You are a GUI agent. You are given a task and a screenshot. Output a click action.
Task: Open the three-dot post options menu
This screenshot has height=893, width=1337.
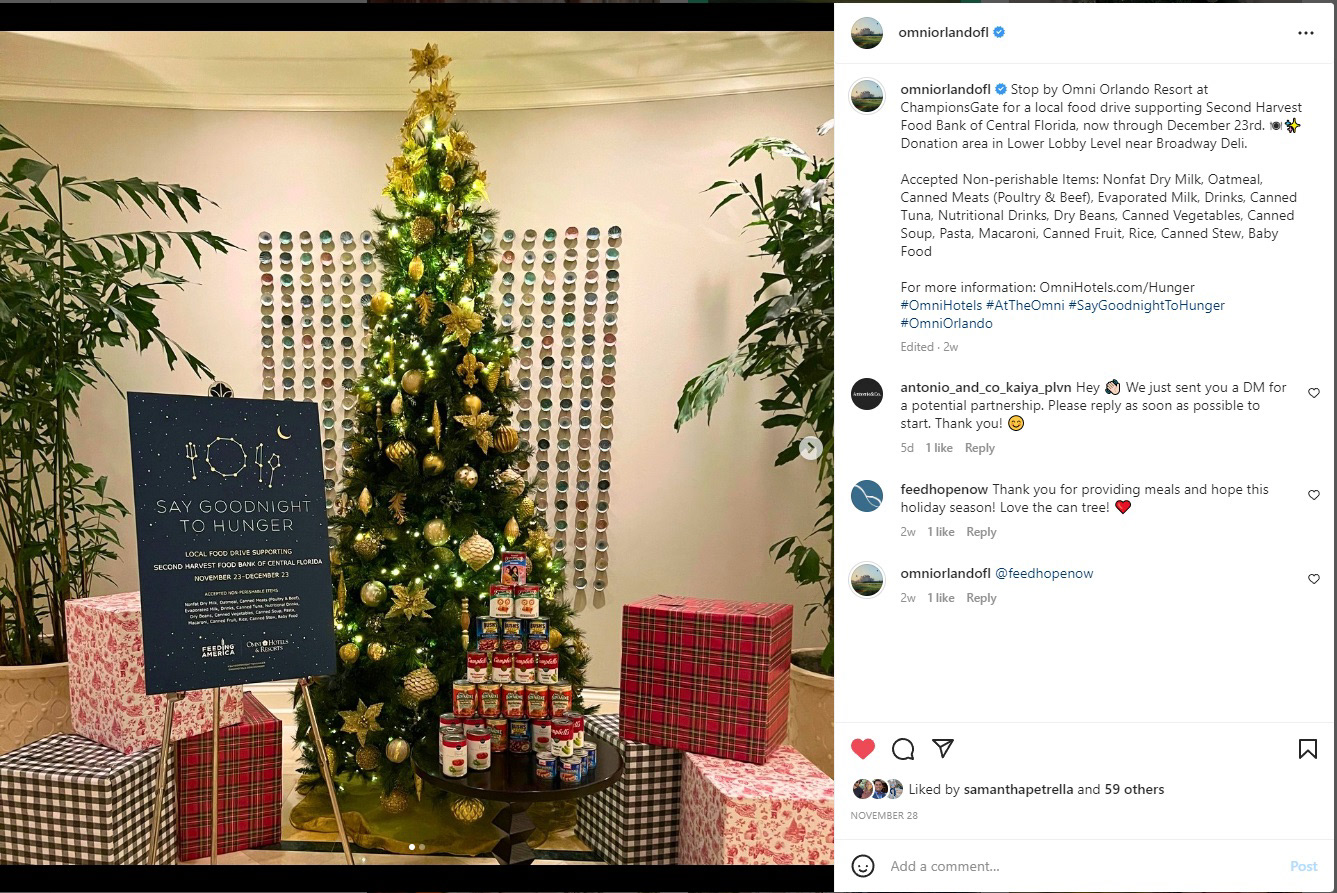click(x=1305, y=33)
